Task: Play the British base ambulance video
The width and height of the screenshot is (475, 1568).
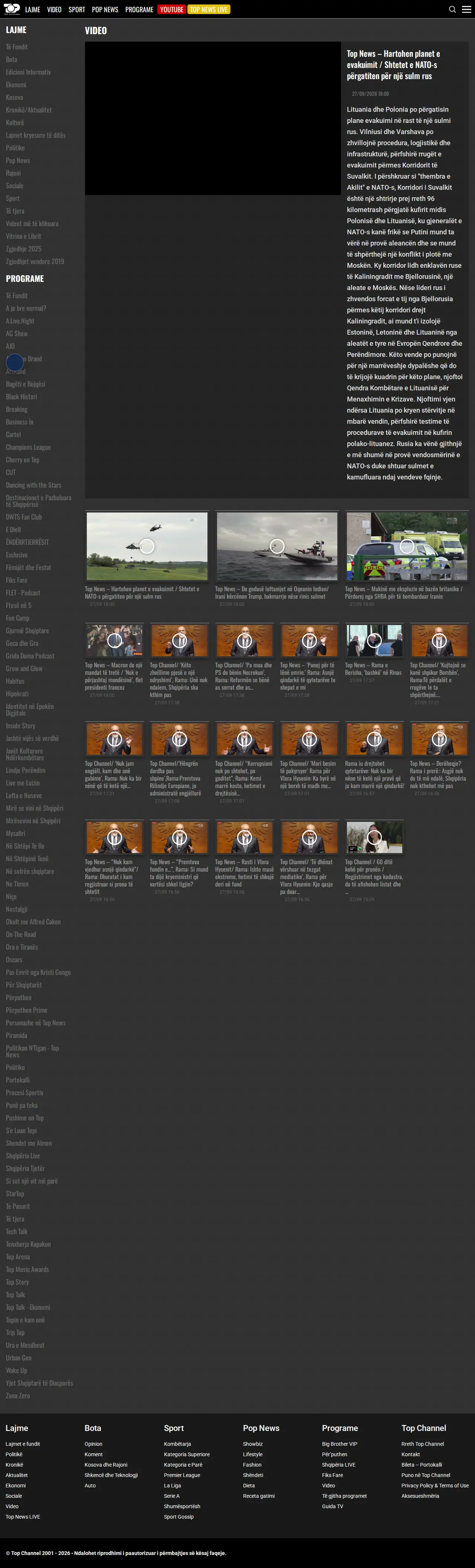Action: (x=407, y=546)
